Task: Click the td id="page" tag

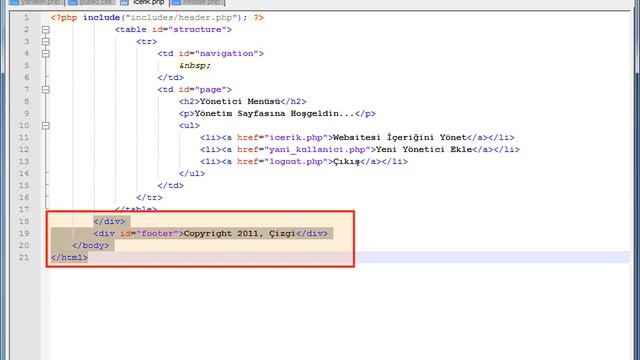Action: pyautogui.click(x=195, y=89)
